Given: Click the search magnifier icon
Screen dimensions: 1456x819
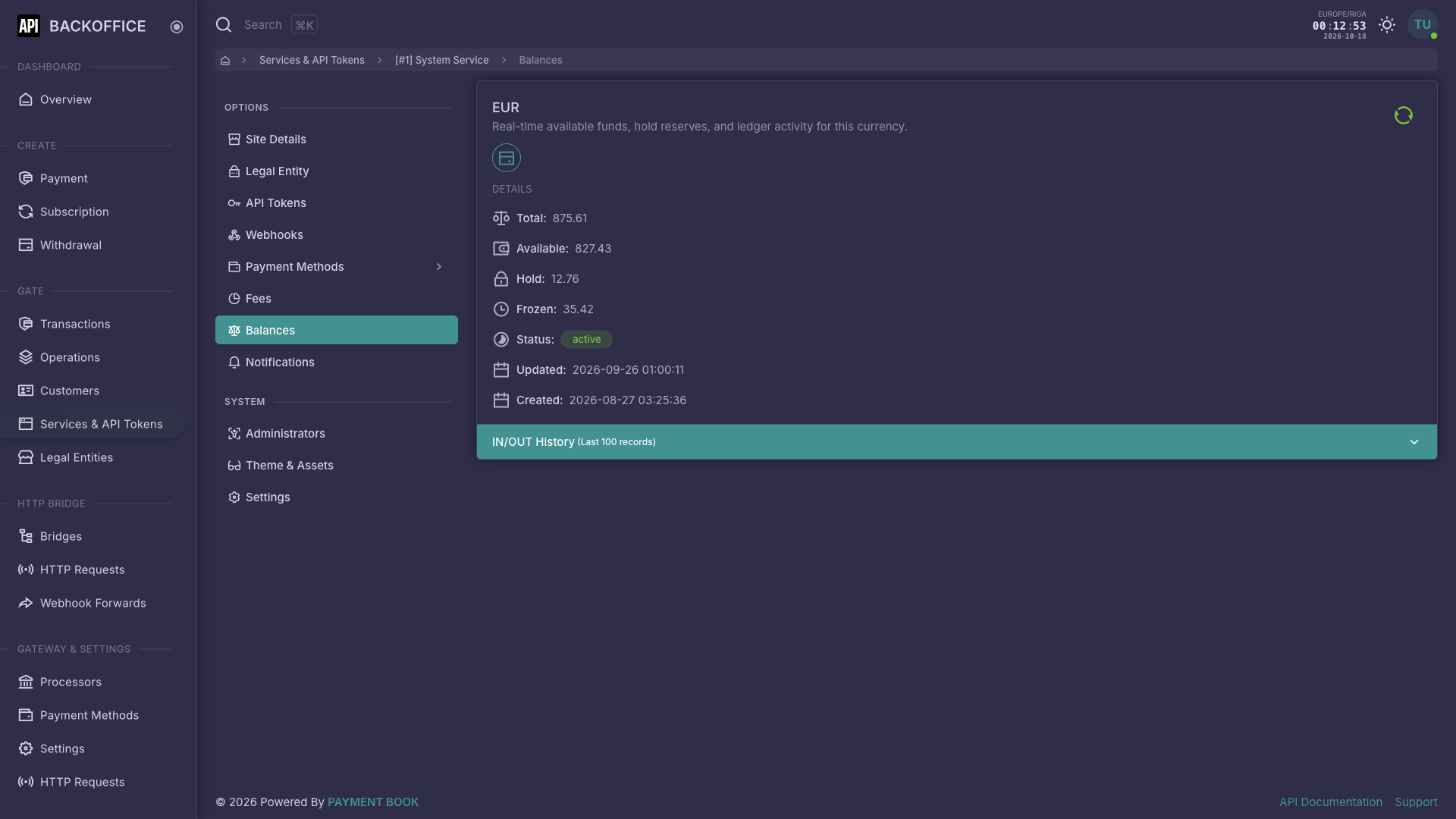Looking at the screenshot, I should [224, 25].
